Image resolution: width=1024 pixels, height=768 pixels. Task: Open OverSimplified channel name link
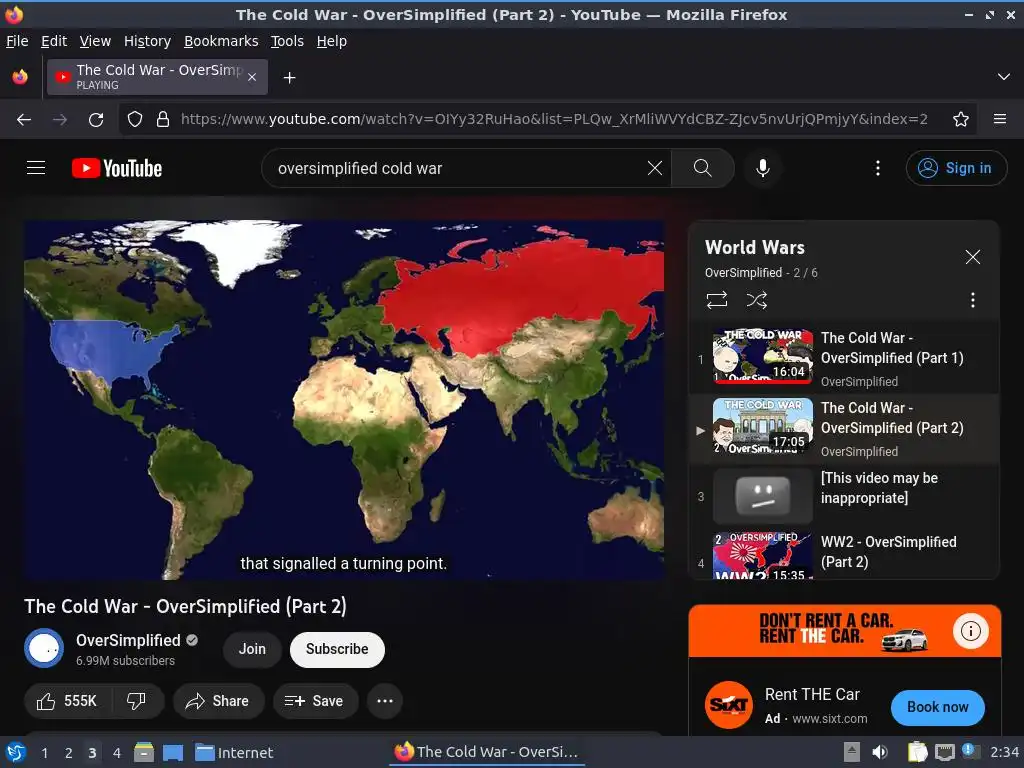pyautogui.click(x=128, y=640)
